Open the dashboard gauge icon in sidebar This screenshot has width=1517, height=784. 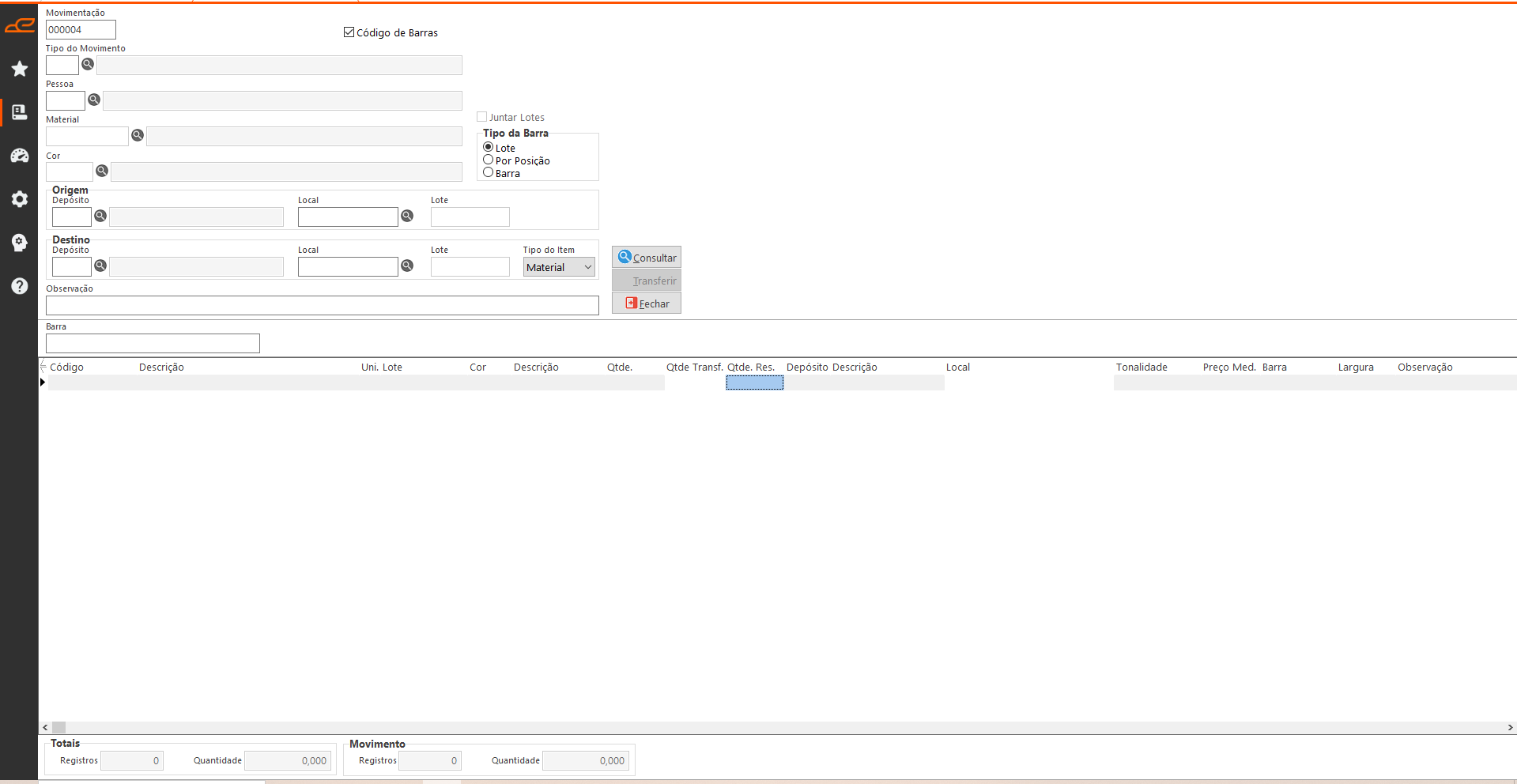click(20, 156)
